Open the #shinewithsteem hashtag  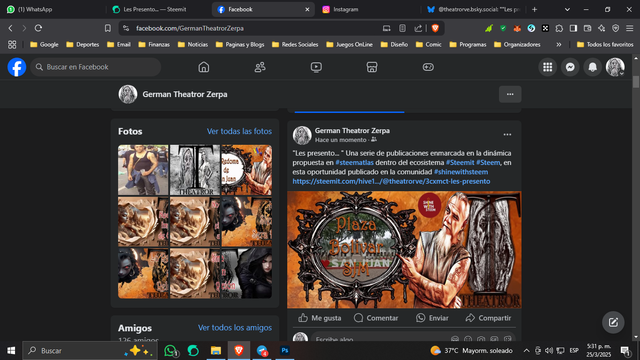pyautogui.click(x=461, y=172)
